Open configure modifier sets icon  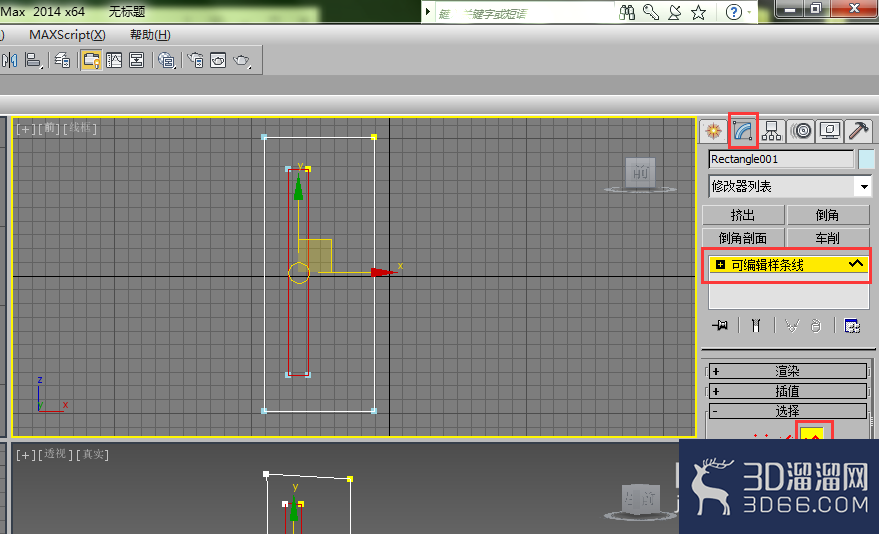coord(852,325)
